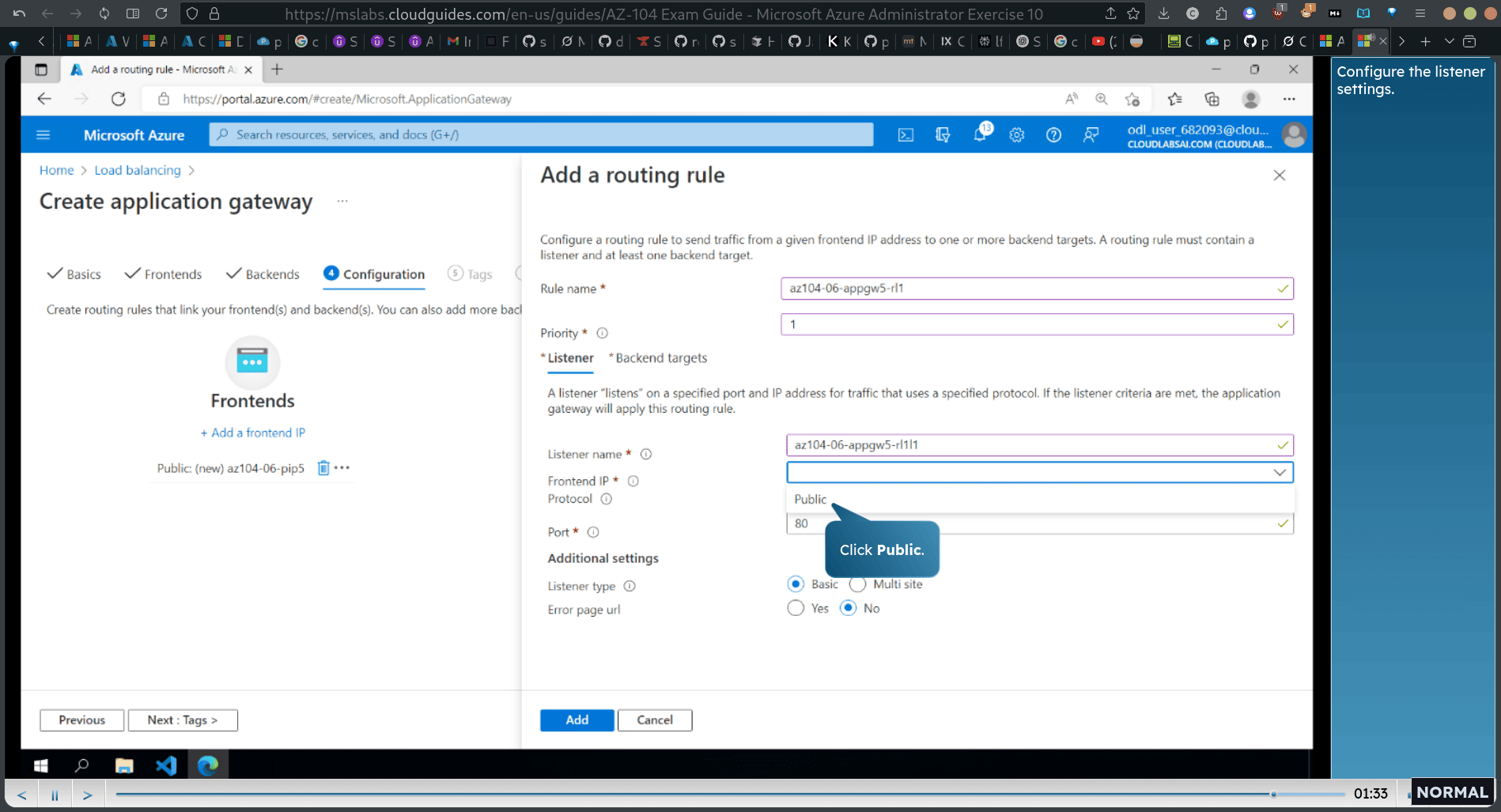Open File Explorer from taskbar
Image resolution: width=1501 pixels, height=812 pixels.
click(x=124, y=765)
